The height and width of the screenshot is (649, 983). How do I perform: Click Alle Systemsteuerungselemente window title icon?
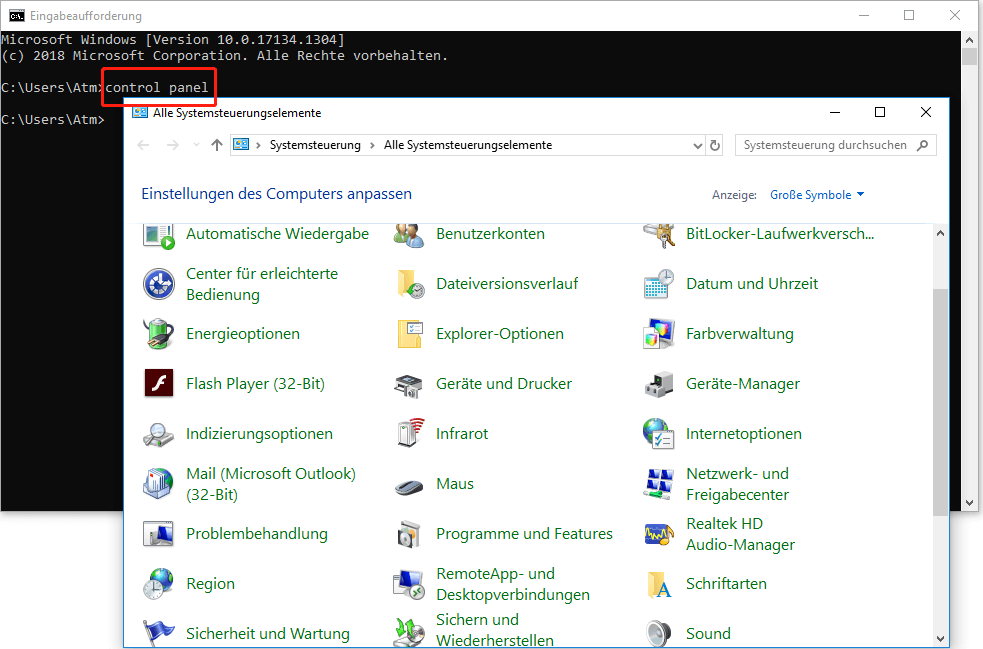tap(140, 113)
